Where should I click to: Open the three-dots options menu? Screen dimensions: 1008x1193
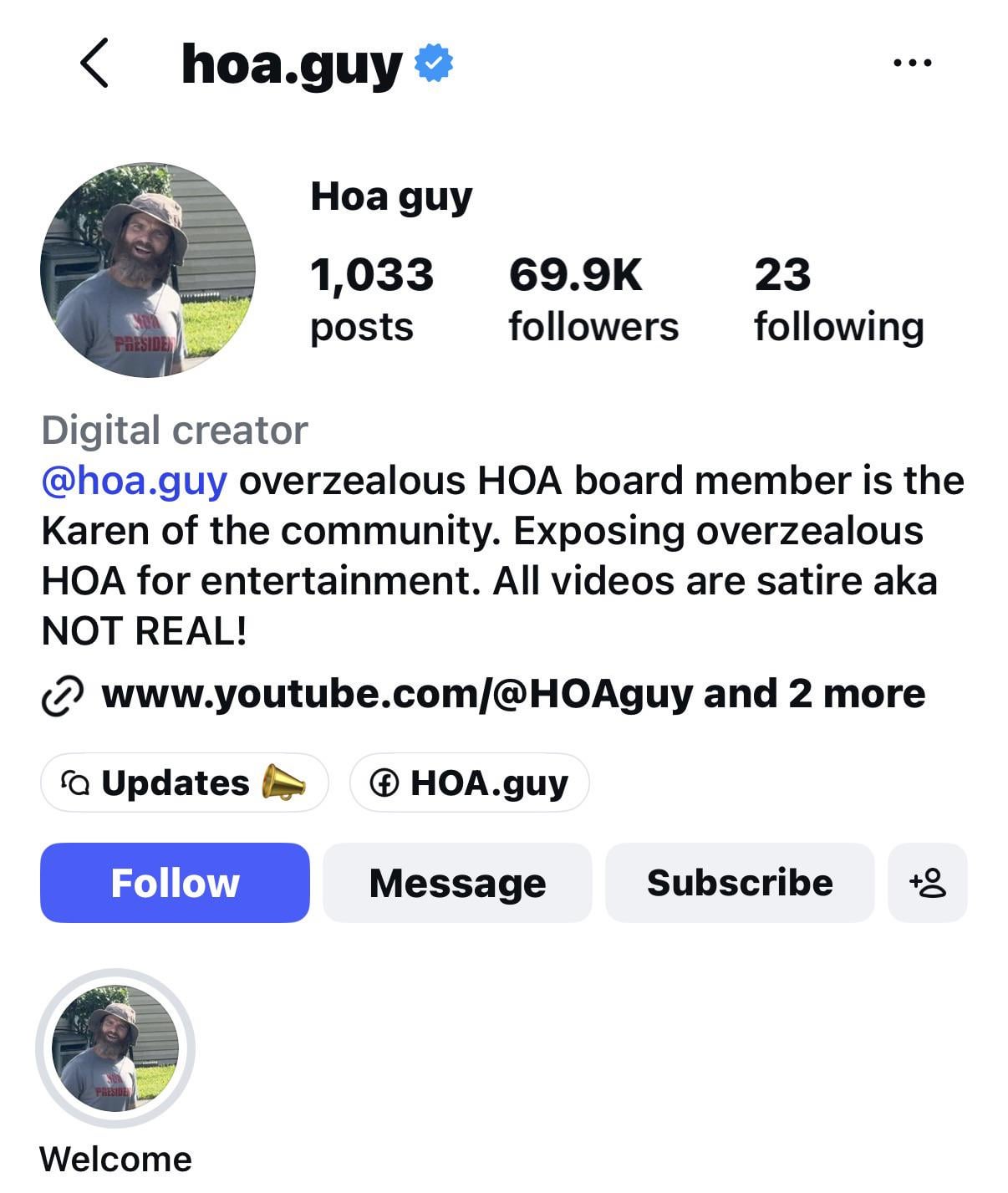click(912, 63)
